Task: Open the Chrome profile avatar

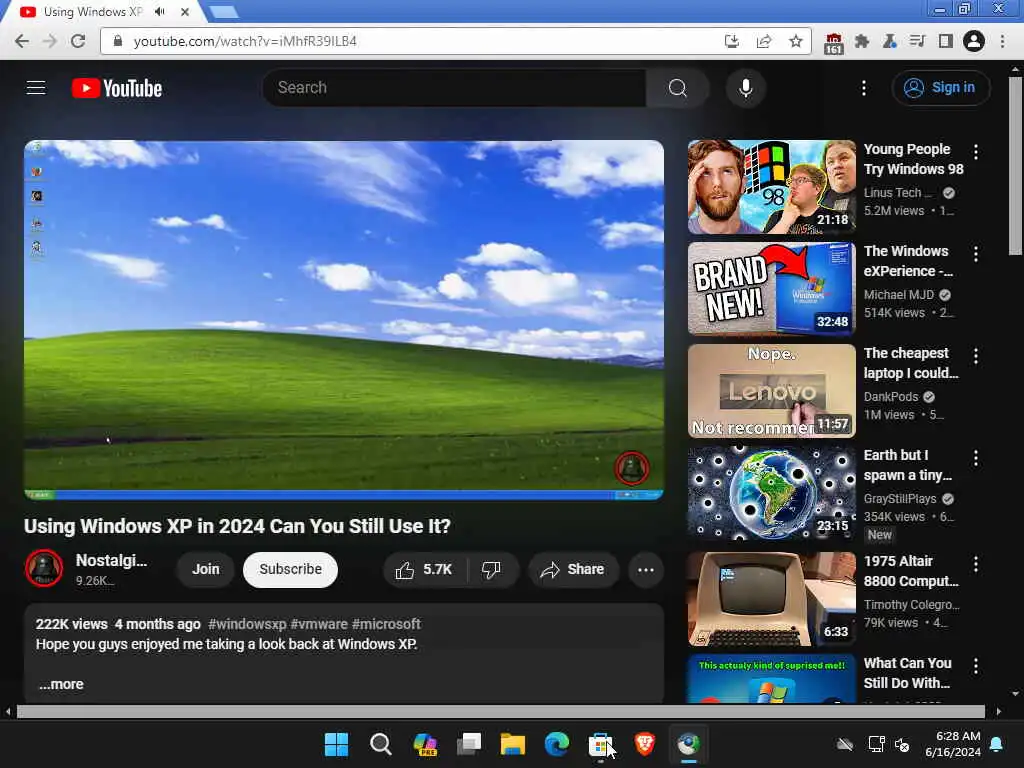Action: pos(974,41)
